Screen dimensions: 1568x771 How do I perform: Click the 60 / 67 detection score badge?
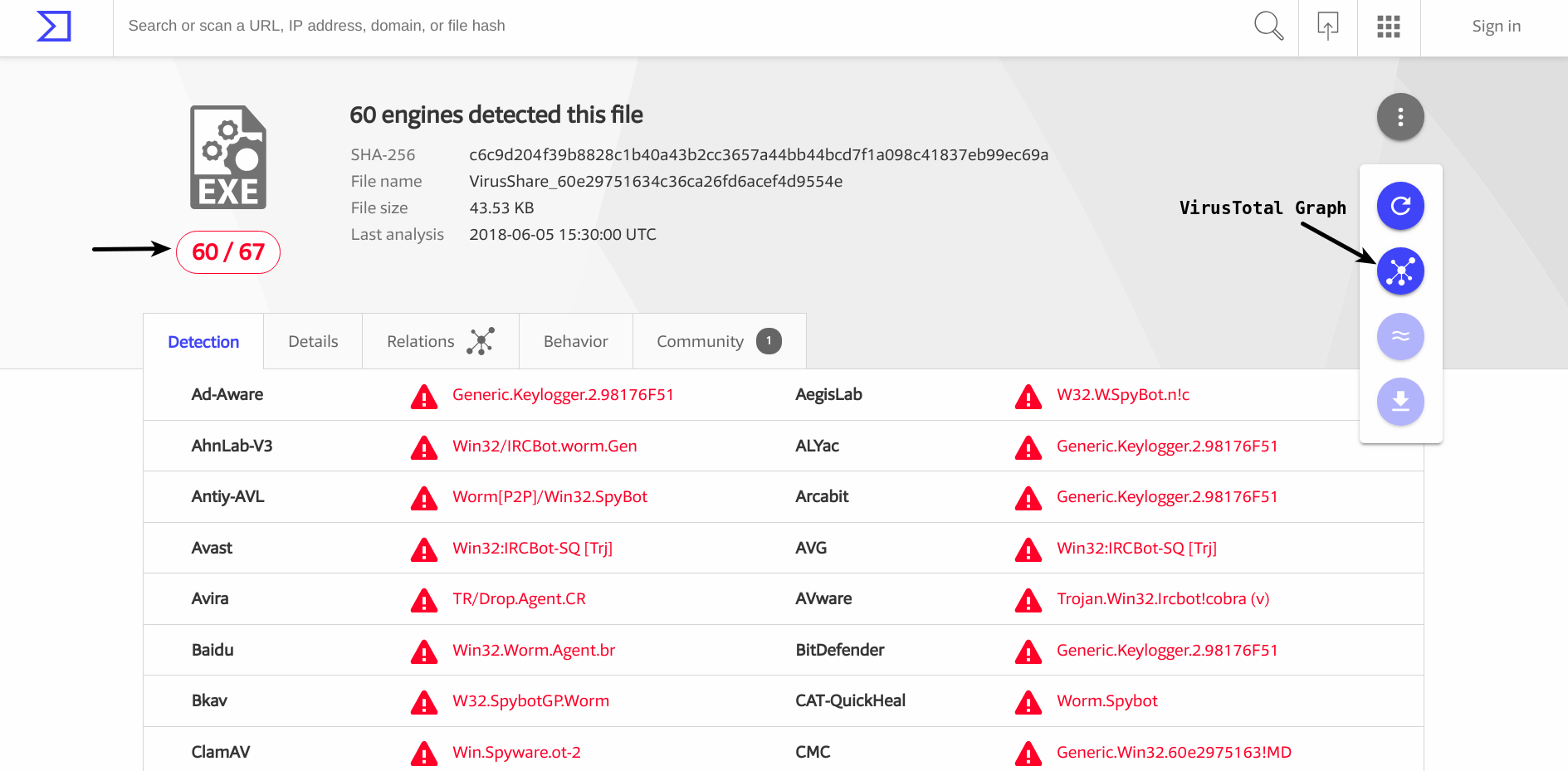tap(228, 252)
